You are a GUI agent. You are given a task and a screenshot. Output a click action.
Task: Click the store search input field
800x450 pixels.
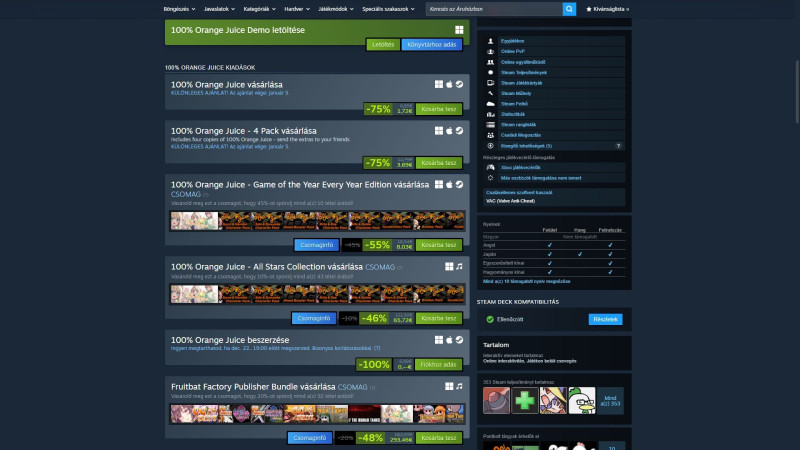point(494,9)
